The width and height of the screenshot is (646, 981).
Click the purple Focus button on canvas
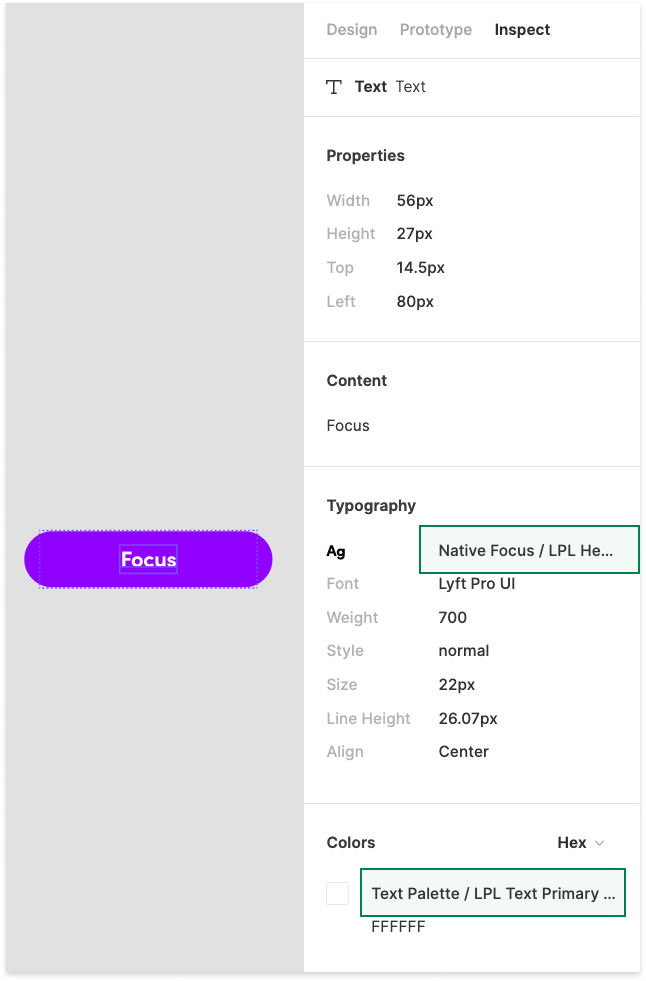click(x=148, y=559)
